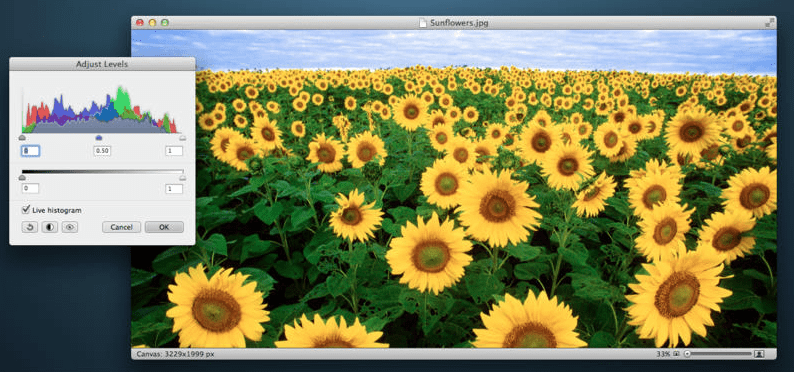Viewport: 794px width, 372px height.
Task: Uncheck the Live histogram checkbox
Action: [x=25, y=210]
